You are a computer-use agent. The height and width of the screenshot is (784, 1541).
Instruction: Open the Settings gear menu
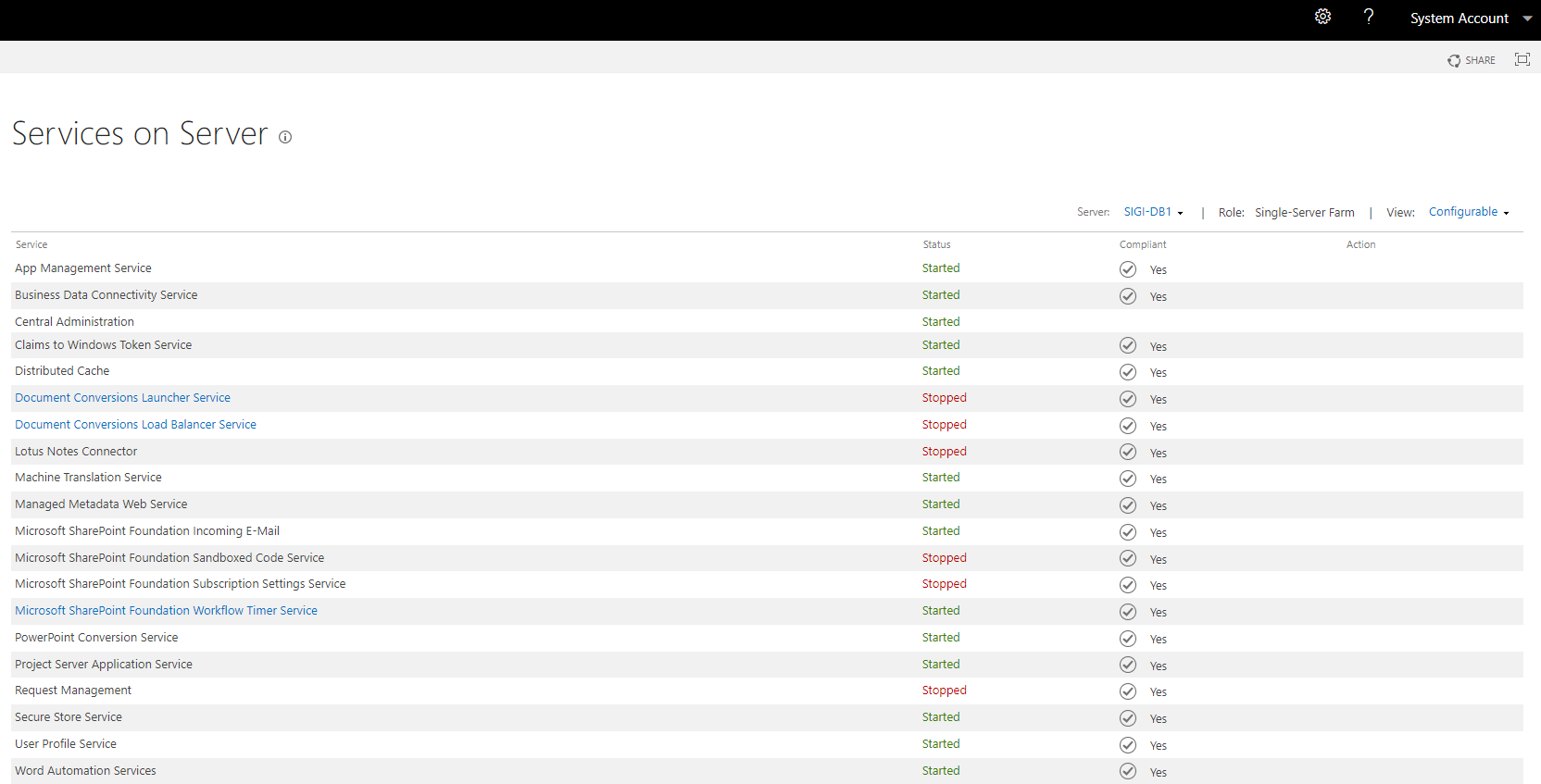point(1322,17)
